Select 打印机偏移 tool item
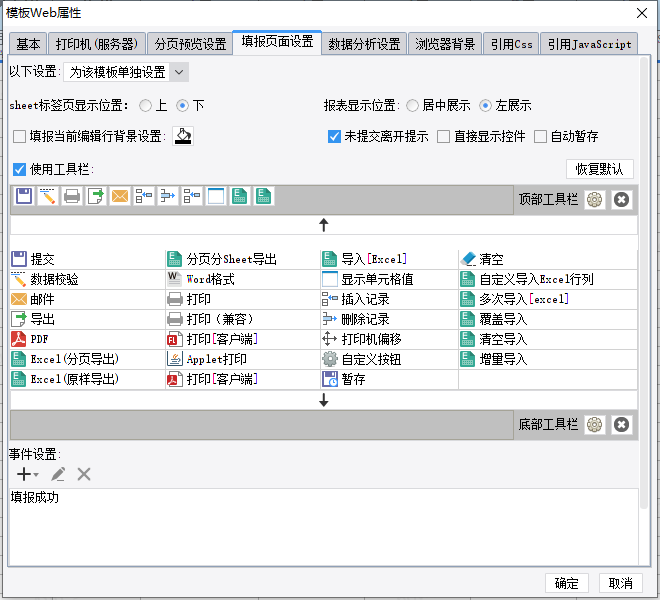 pos(389,339)
